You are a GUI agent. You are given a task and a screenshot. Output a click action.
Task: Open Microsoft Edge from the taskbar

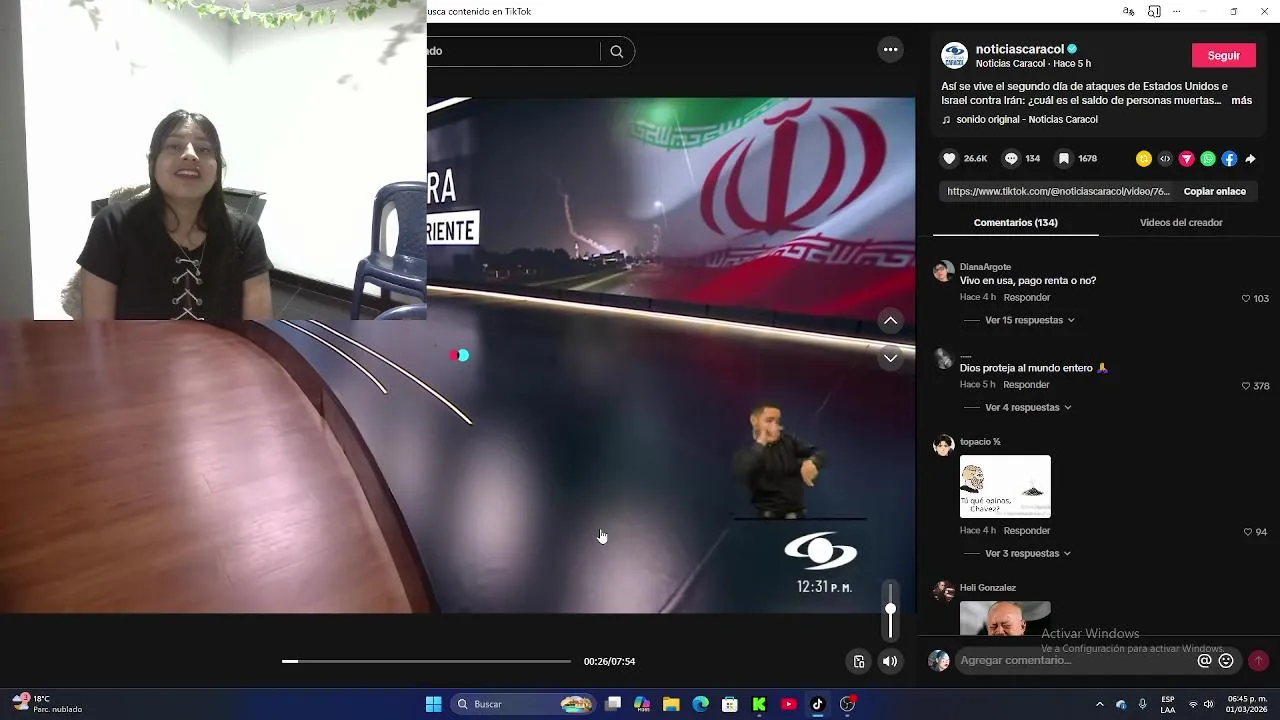tap(700, 704)
